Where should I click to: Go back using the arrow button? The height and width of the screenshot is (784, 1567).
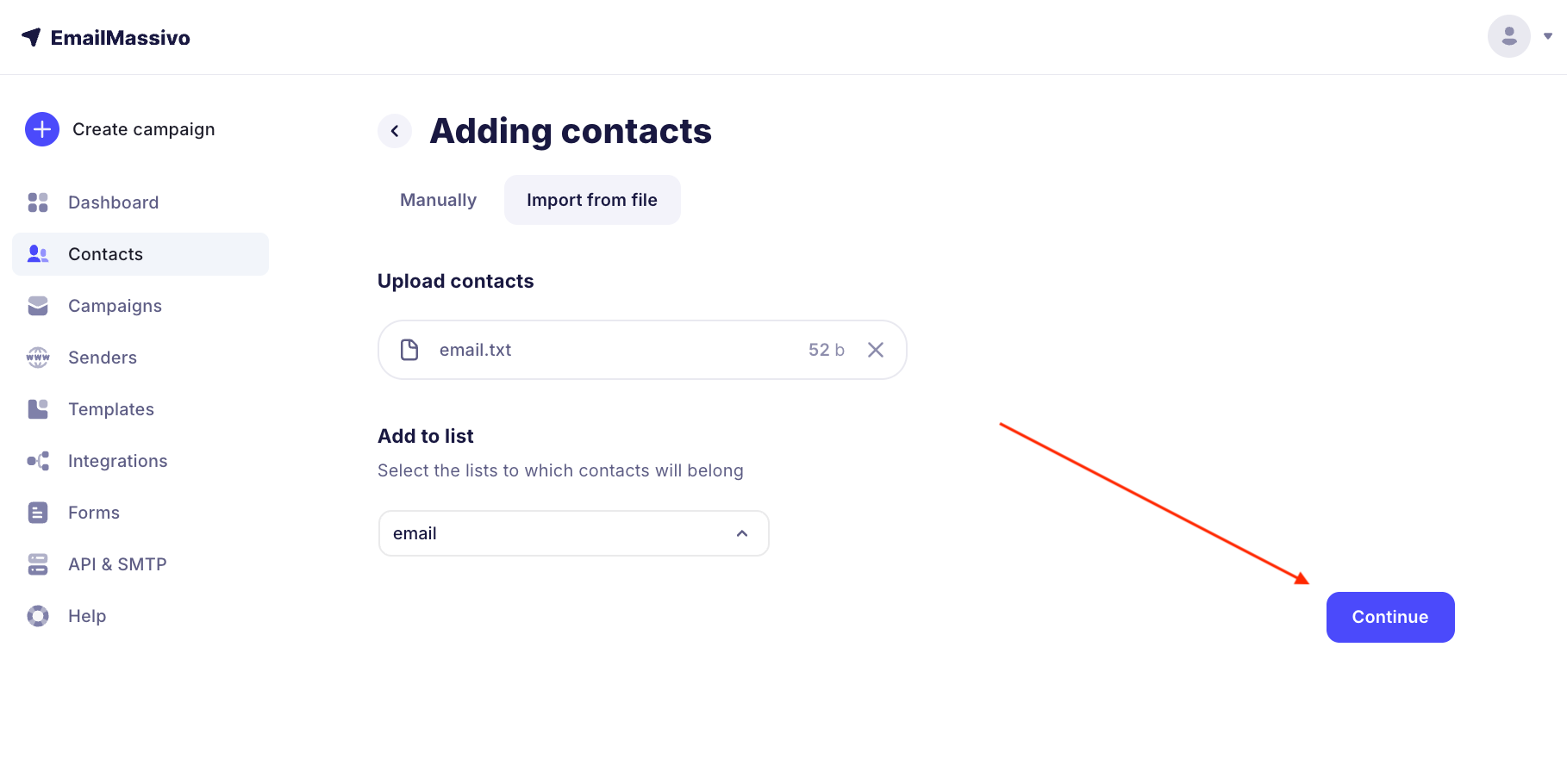click(x=395, y=131)
